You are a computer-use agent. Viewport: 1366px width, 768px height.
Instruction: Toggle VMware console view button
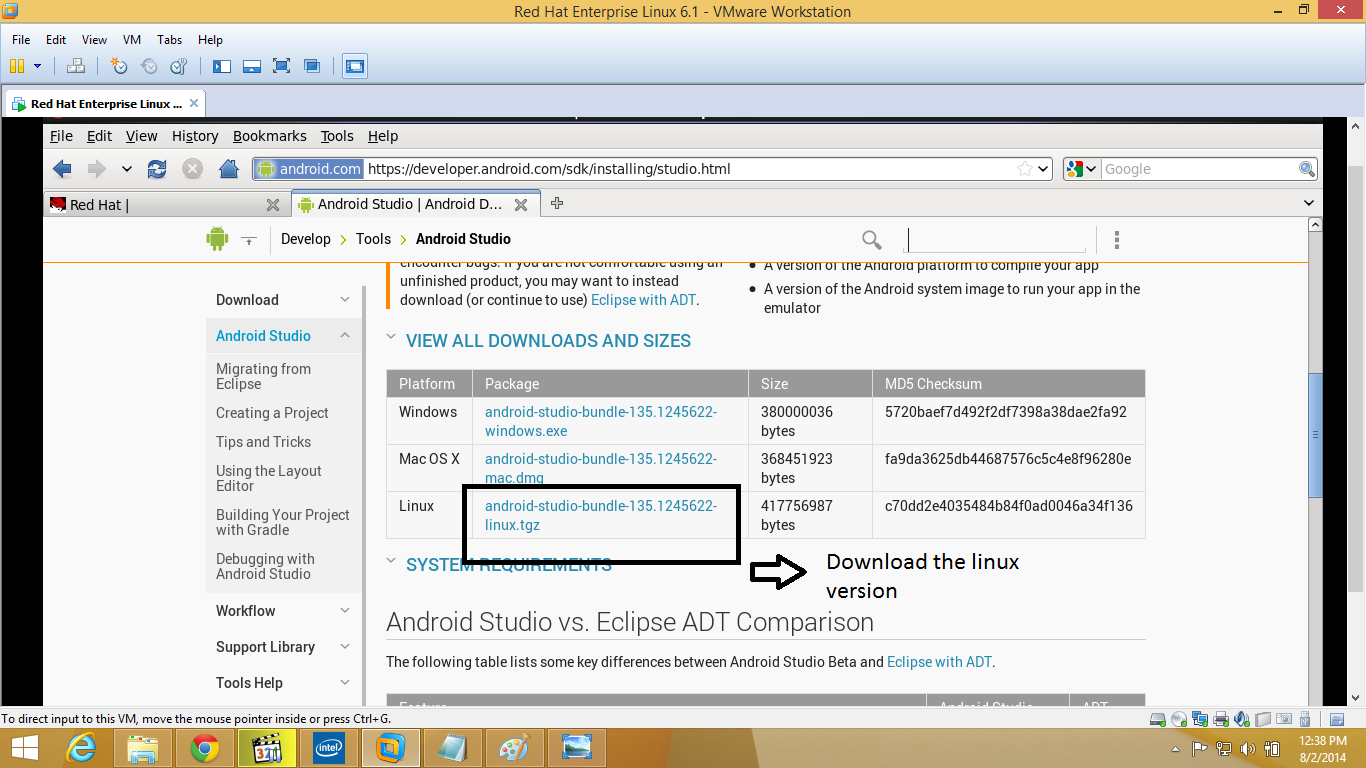[355, 66]
